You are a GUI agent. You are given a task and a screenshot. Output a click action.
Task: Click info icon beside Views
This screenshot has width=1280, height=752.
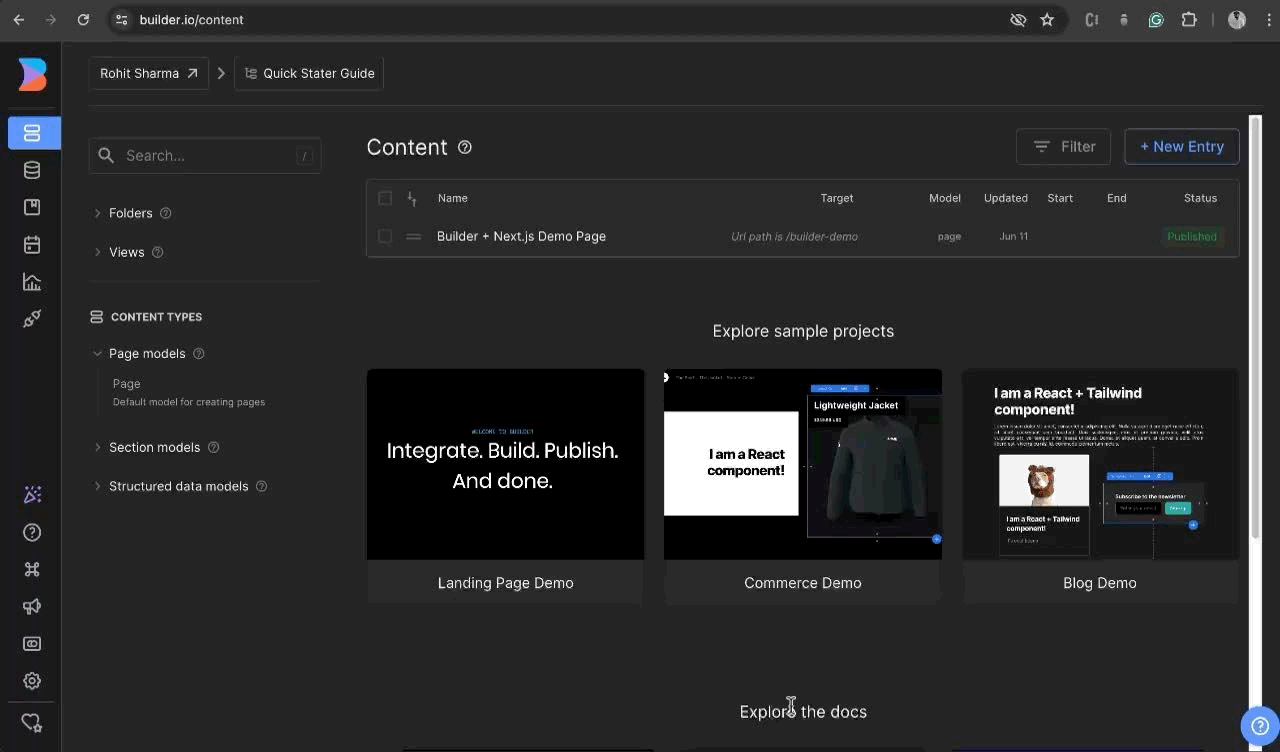[158, 252]
